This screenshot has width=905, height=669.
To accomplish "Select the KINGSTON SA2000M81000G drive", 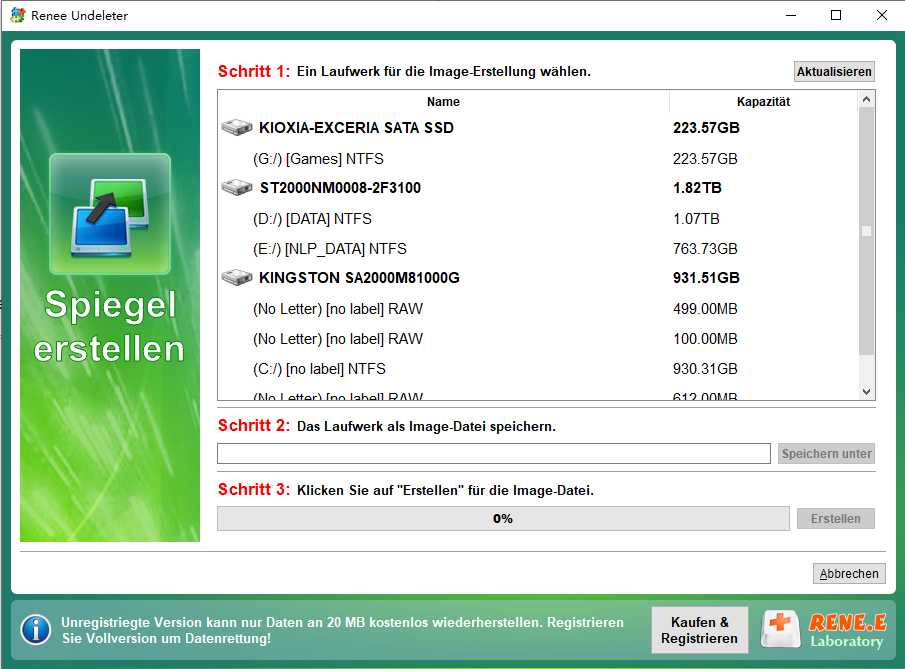I will [537, 278].
